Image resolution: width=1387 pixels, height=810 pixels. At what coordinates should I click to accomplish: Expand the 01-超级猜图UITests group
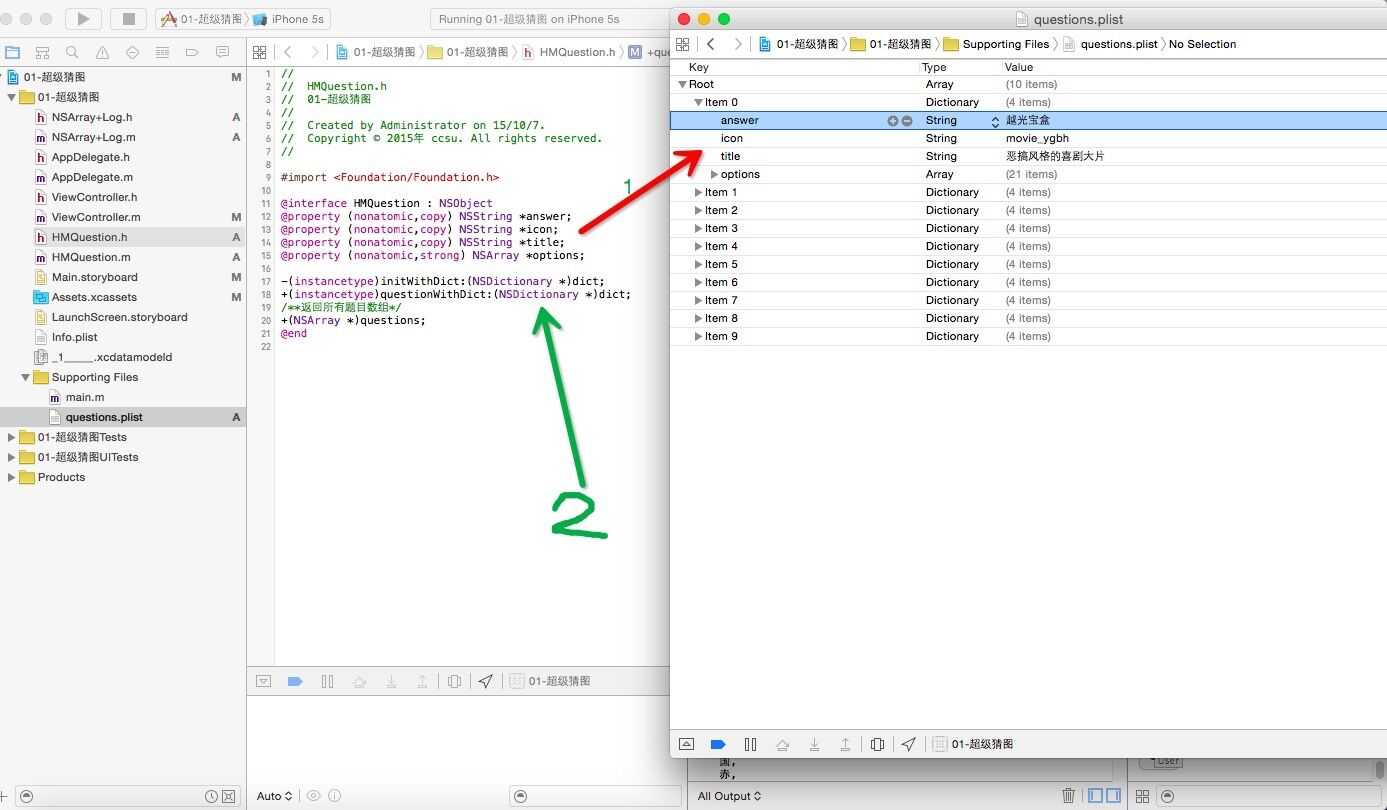[x=12, y=457]
